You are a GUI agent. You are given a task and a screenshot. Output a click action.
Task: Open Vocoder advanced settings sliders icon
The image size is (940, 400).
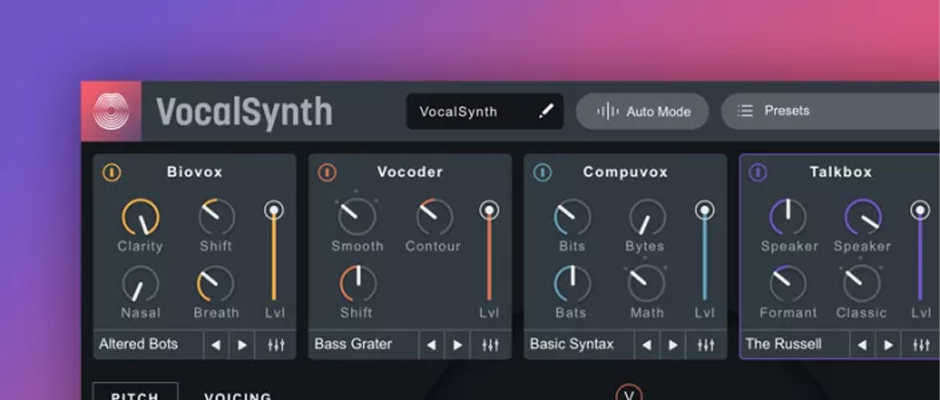tap(491, 345)
